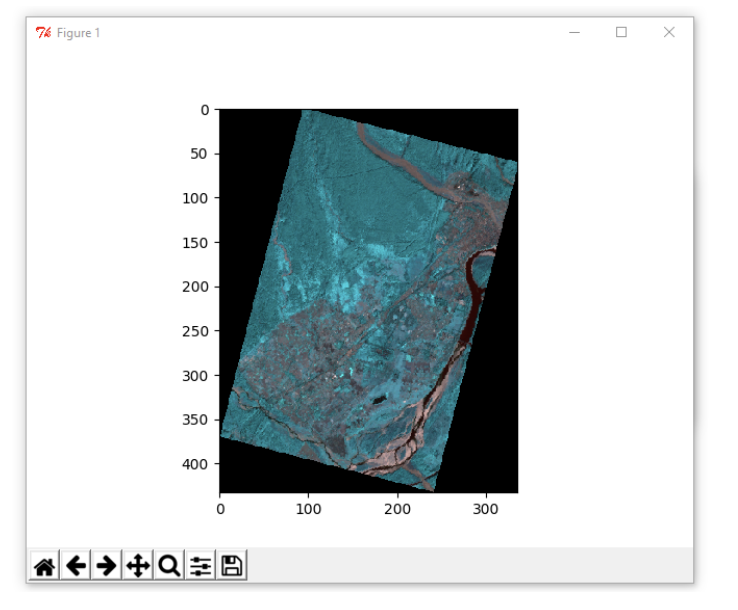Select the Zoom to rectangle magnifier
Image resolution: width=738 pixels, height=610 pixels.
click(x=169, y=566)
